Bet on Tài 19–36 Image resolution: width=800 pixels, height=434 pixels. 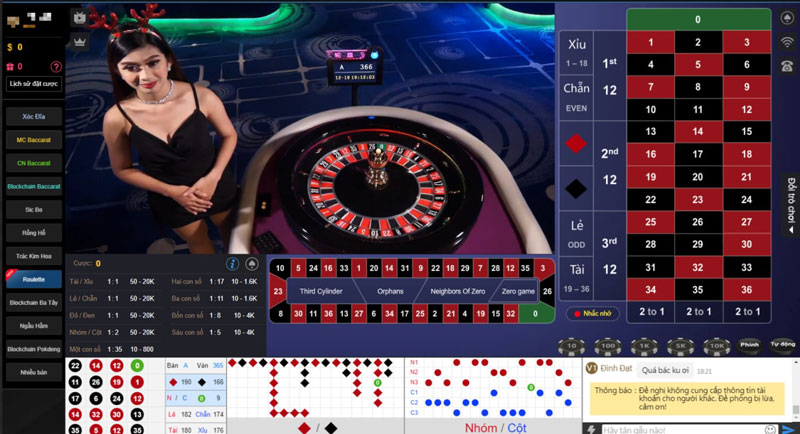pyautogui.click(x=577, y=278)
